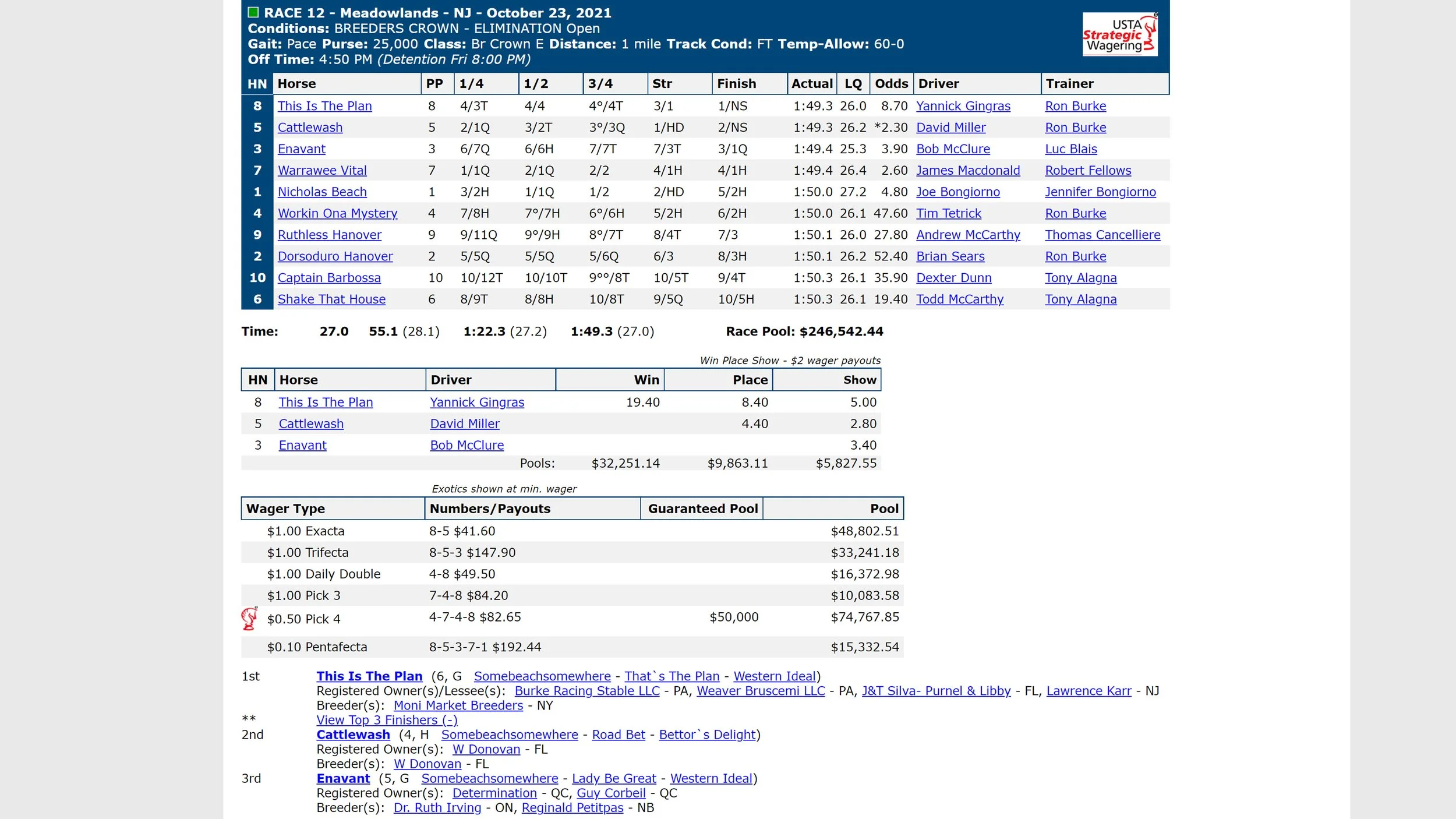
Task: Open Shake That House horse page
Action: [331, 299]
